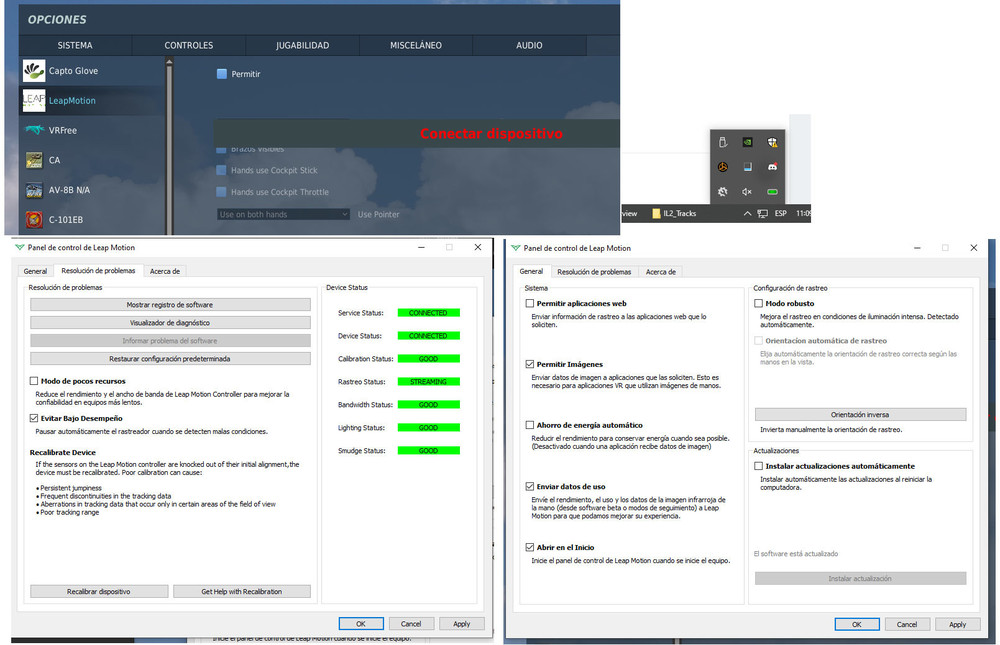
Task: Open the Discord tray icon
Action: tap(772, 167)
